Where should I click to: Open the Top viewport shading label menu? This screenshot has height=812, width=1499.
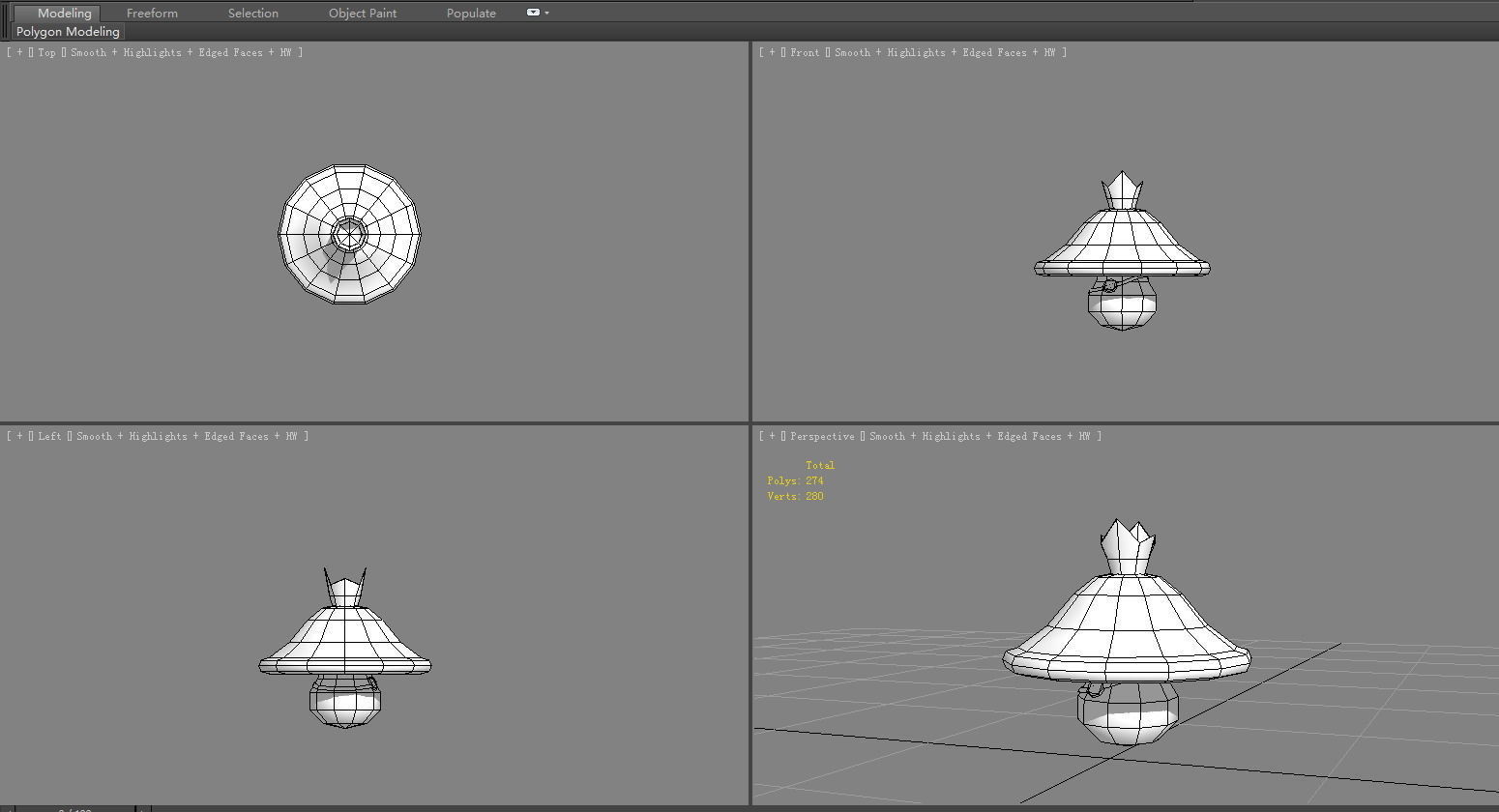pos(180,52)
